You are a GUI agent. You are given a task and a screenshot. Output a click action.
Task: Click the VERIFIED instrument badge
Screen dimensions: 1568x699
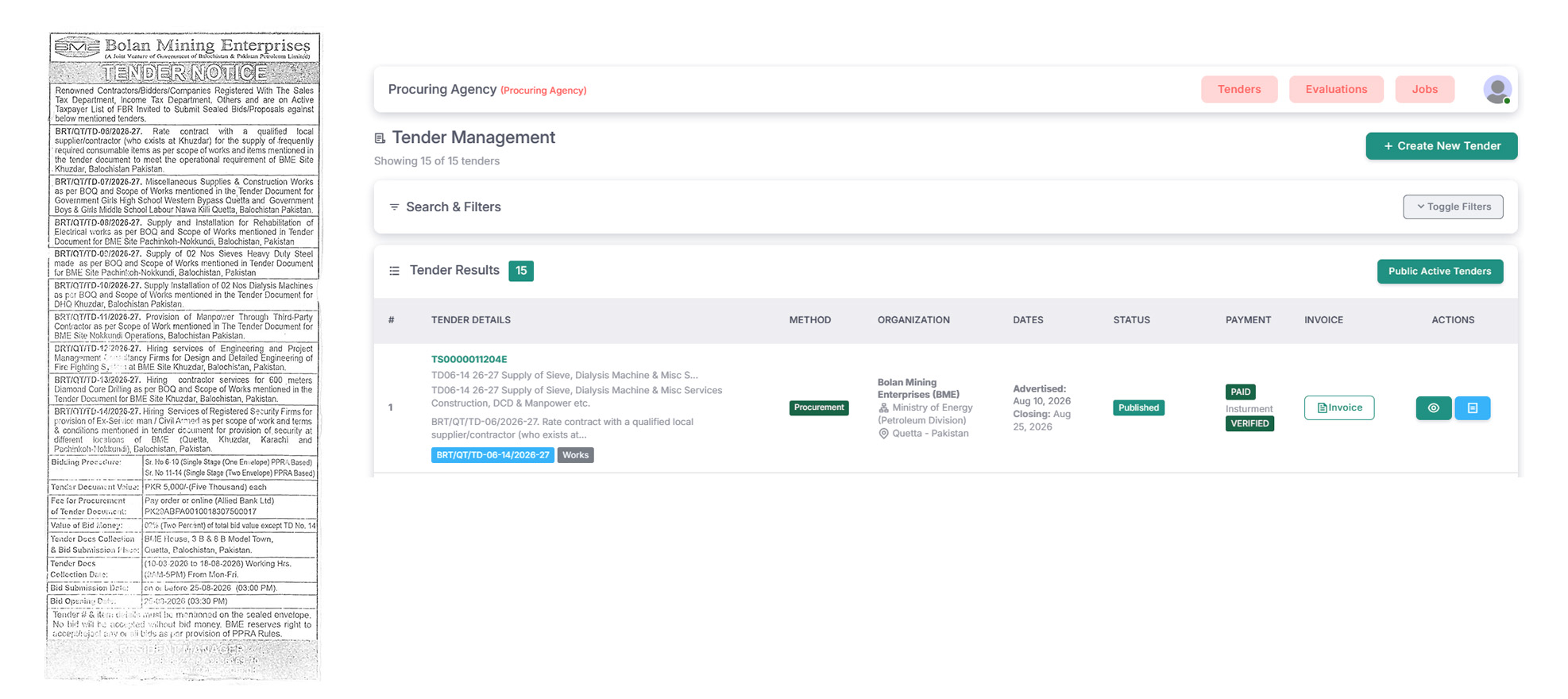[x=1249, y=423]
